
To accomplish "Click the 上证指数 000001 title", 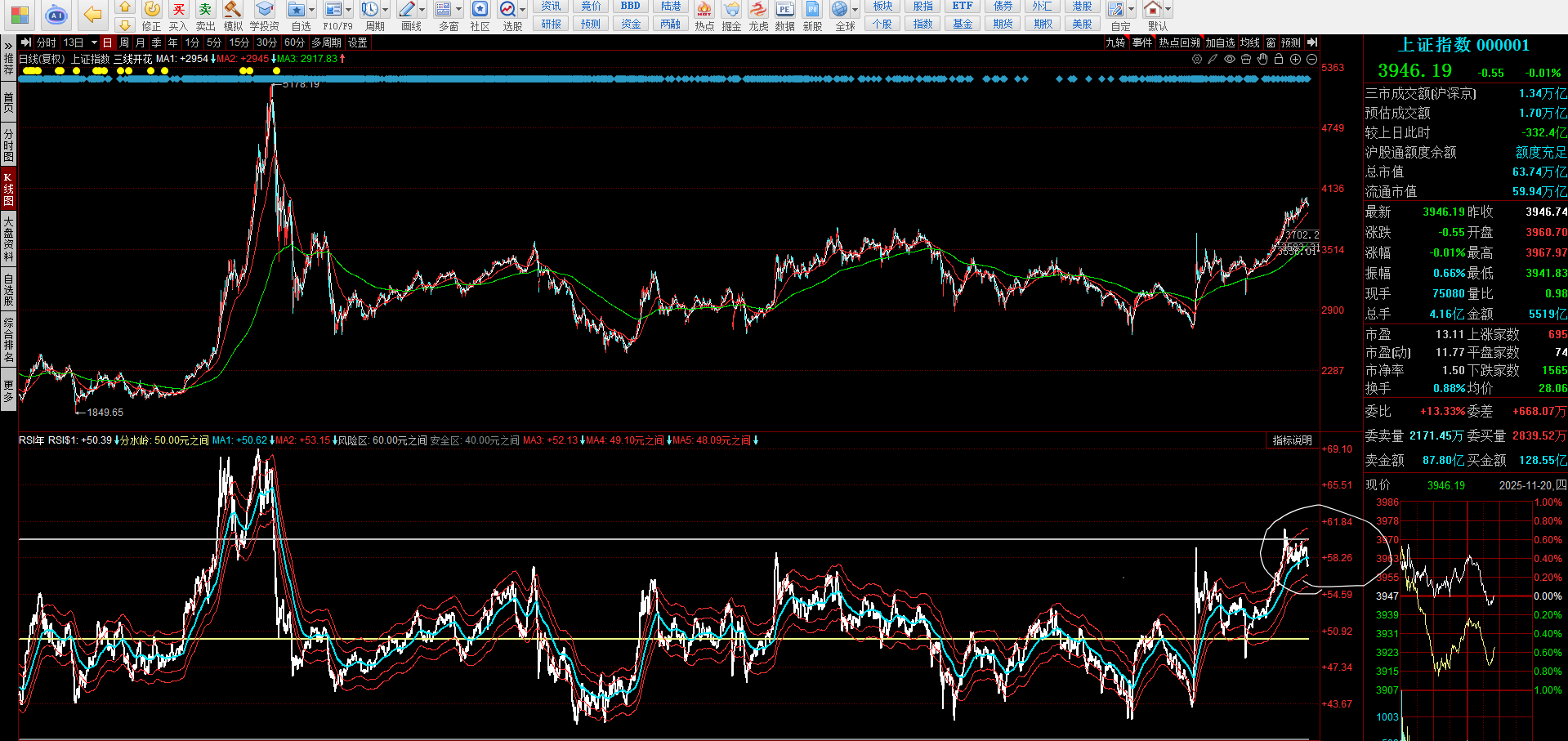I will (1463, 45).
